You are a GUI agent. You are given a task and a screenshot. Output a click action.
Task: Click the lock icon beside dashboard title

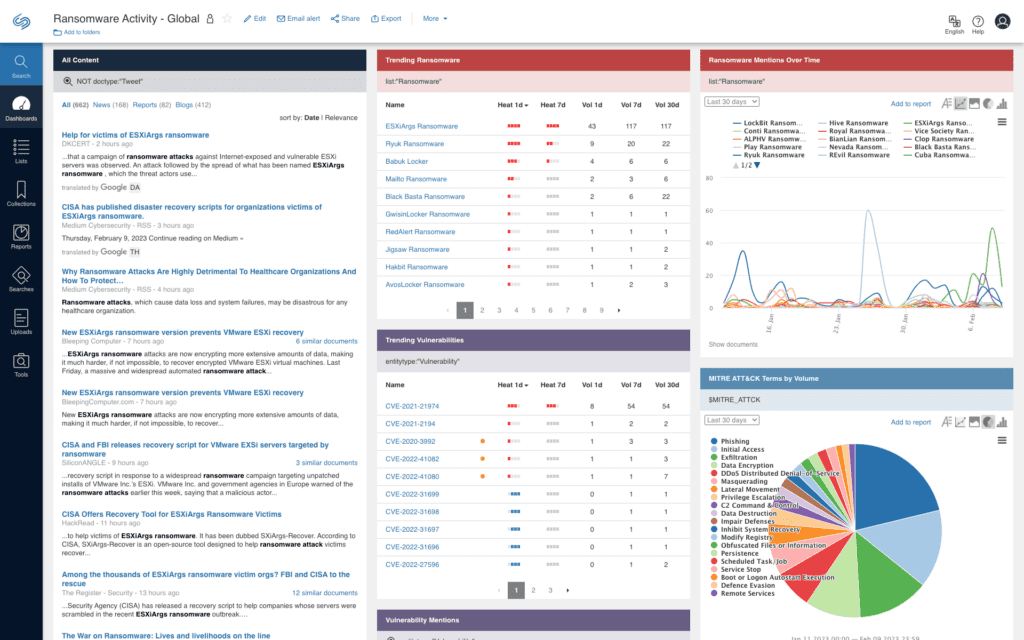210,19
